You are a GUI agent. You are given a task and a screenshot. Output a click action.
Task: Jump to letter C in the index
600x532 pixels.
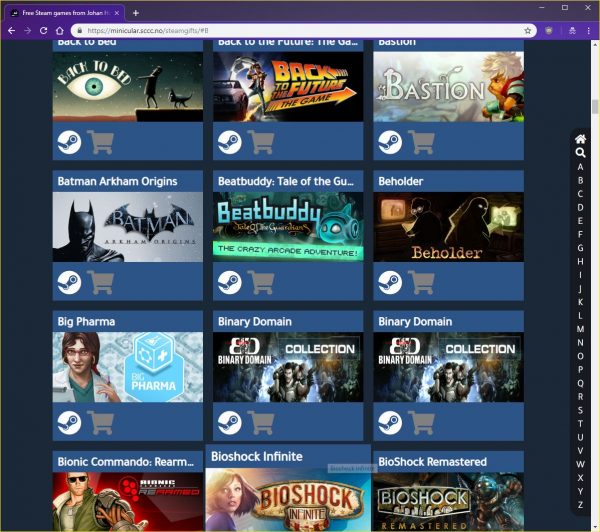(x=580, y=194)
